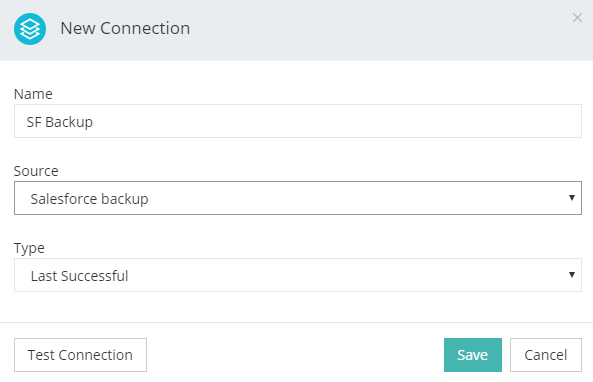Open the Type combo box

[x=298, y=275]
